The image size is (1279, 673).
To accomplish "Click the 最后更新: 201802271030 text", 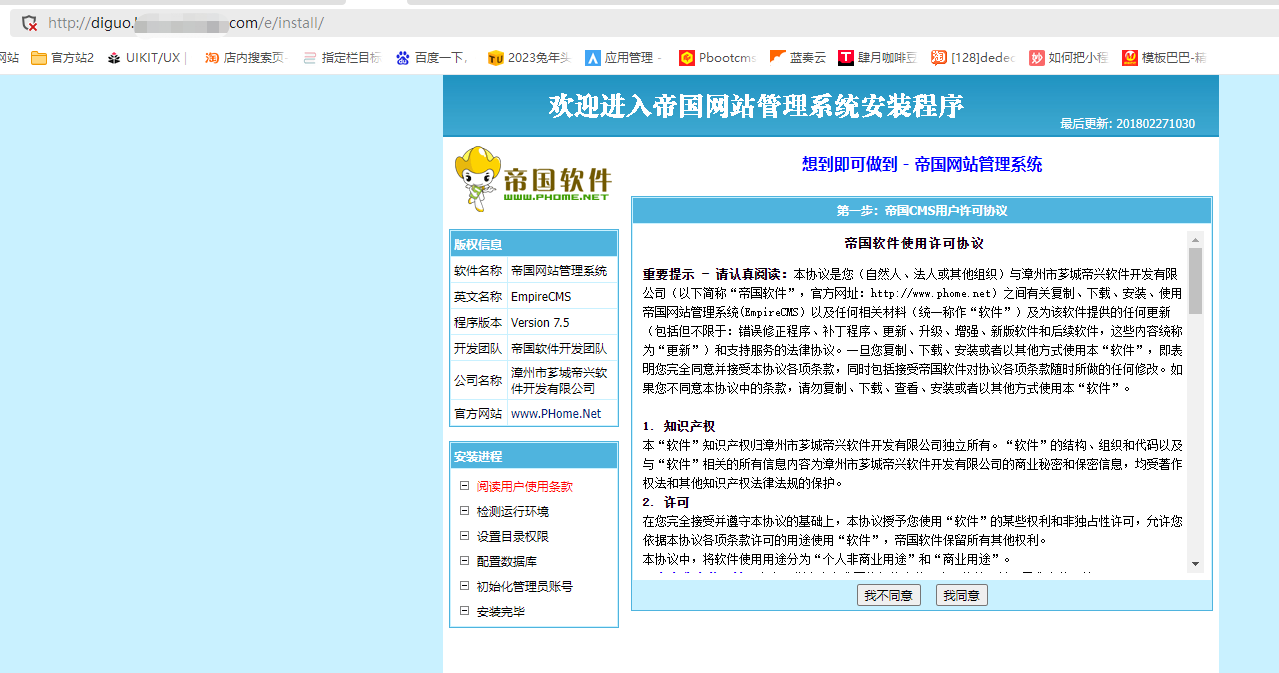I will pyautogui.click(x=1127, y=124).
